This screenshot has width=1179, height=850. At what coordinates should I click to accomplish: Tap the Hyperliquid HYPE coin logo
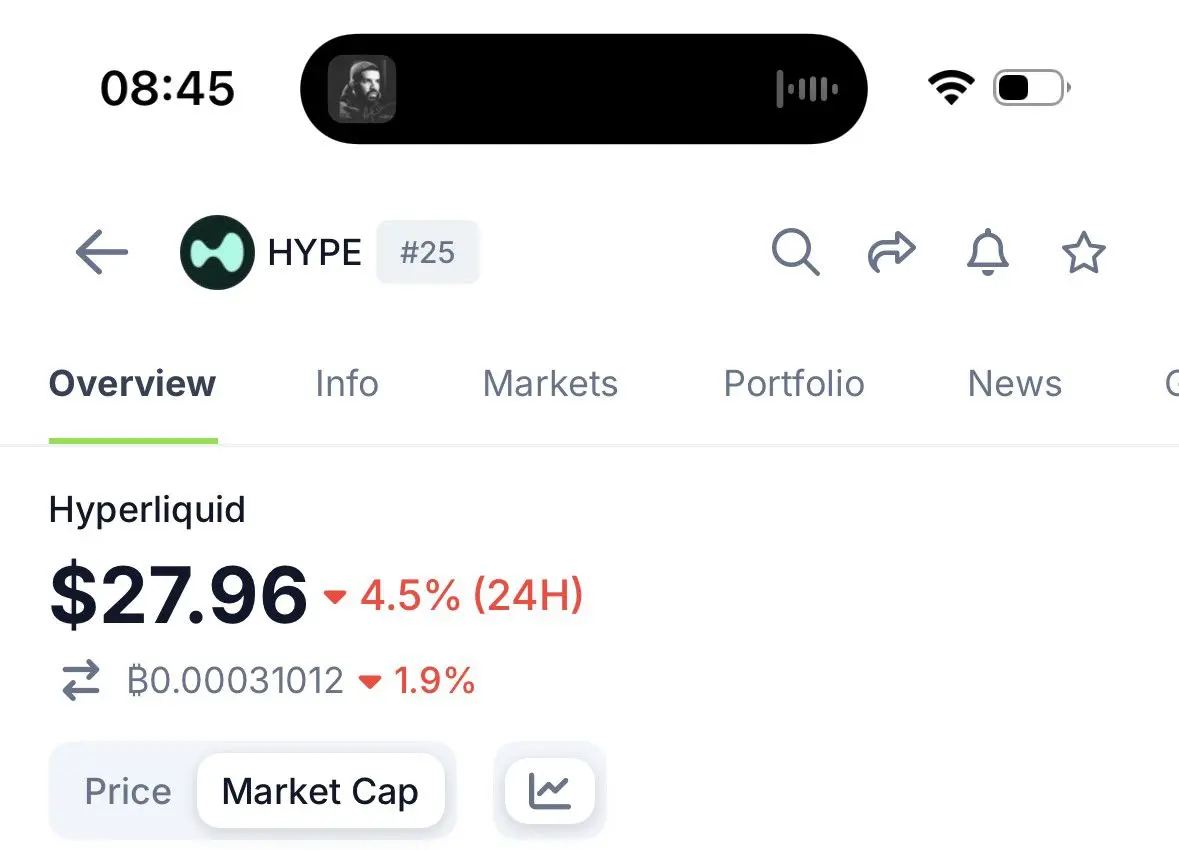(x=216, y=253)
